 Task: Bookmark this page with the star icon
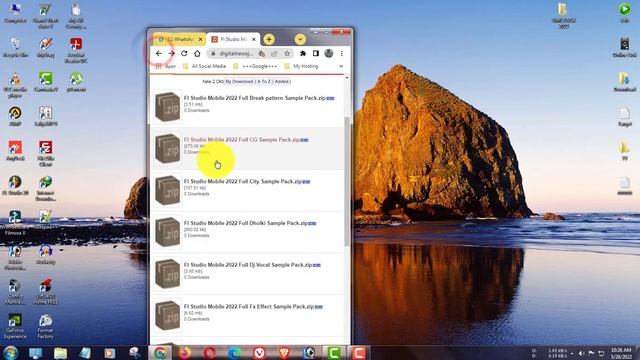click(287, 53)
